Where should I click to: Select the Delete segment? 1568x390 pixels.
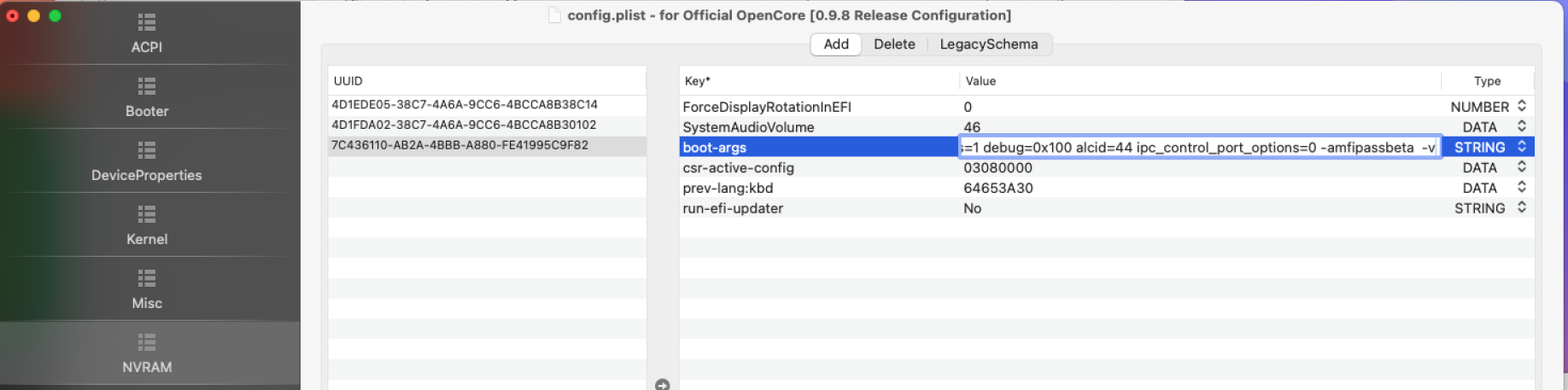click(x=894, y=44)
